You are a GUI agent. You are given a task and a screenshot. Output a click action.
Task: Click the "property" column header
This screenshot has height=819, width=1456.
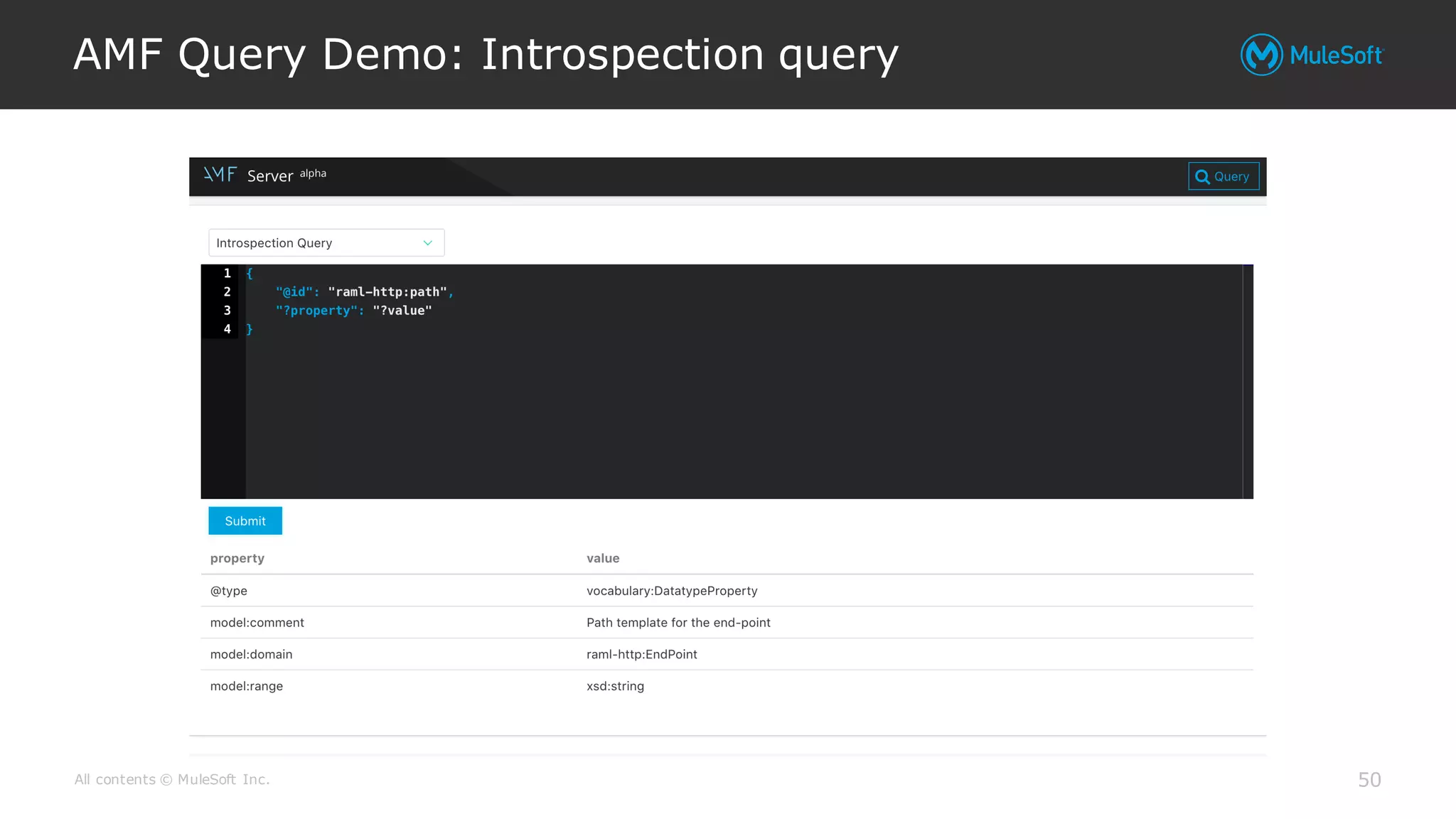[x=237, y=558]
